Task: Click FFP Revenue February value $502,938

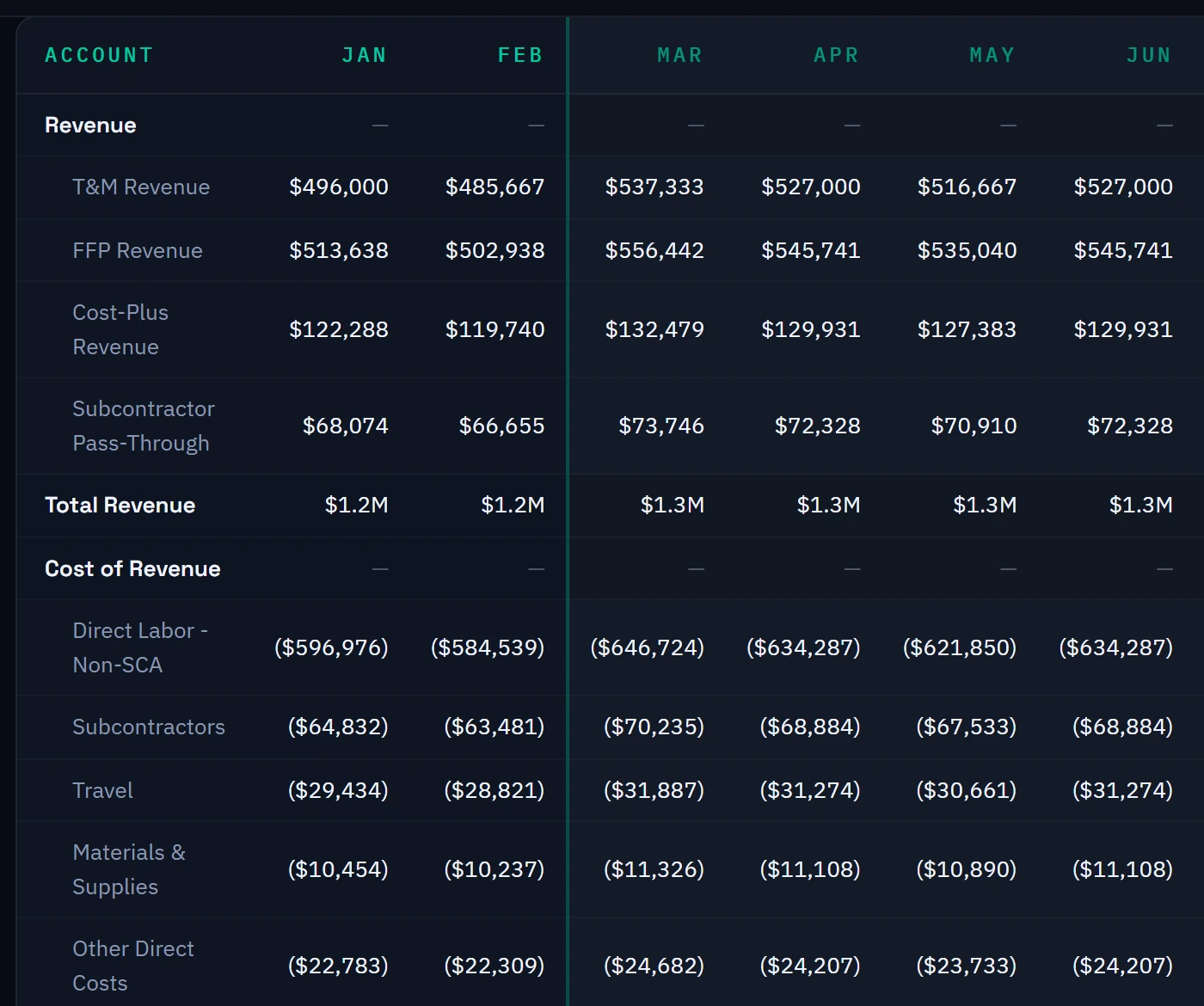Action: tap(494, 251)
